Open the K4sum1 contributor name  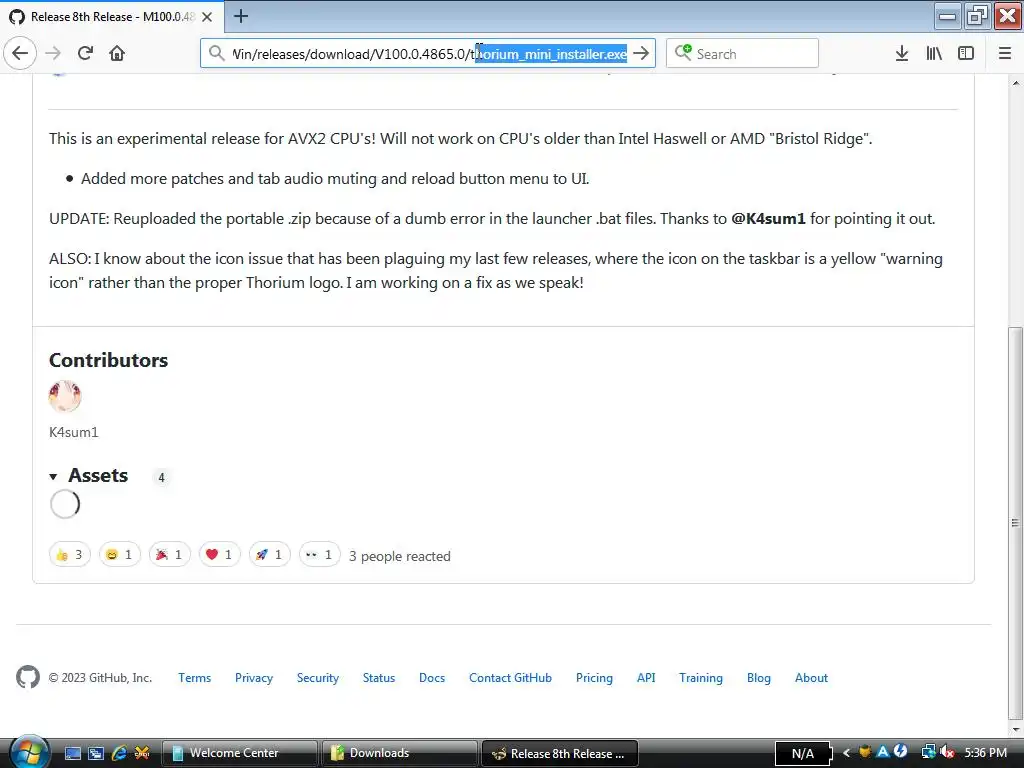click(74, 432)
